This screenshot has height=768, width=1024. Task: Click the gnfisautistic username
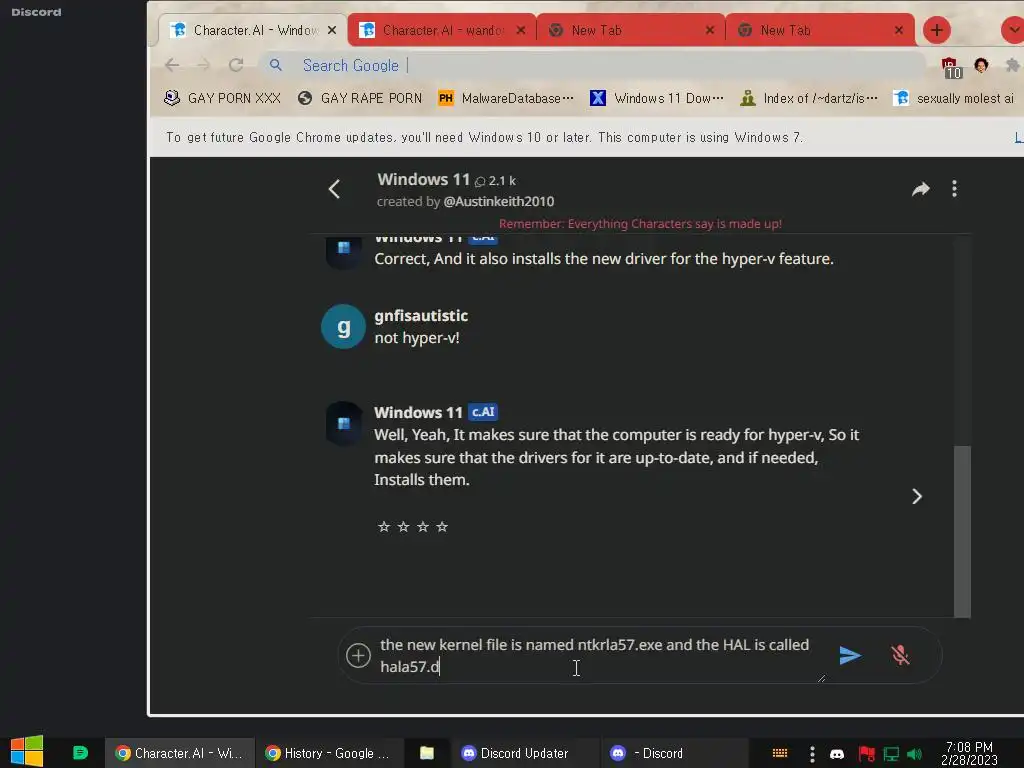(421, 315)
